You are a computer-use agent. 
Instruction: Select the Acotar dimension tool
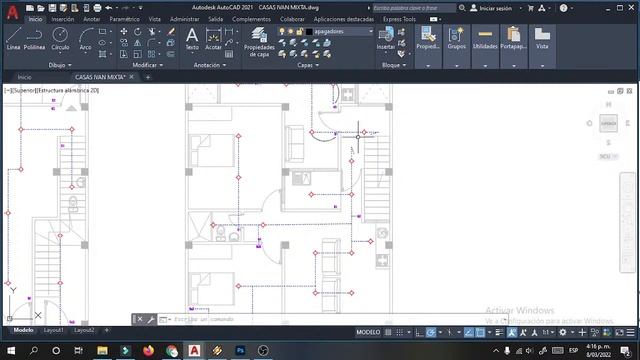point(213,39)
